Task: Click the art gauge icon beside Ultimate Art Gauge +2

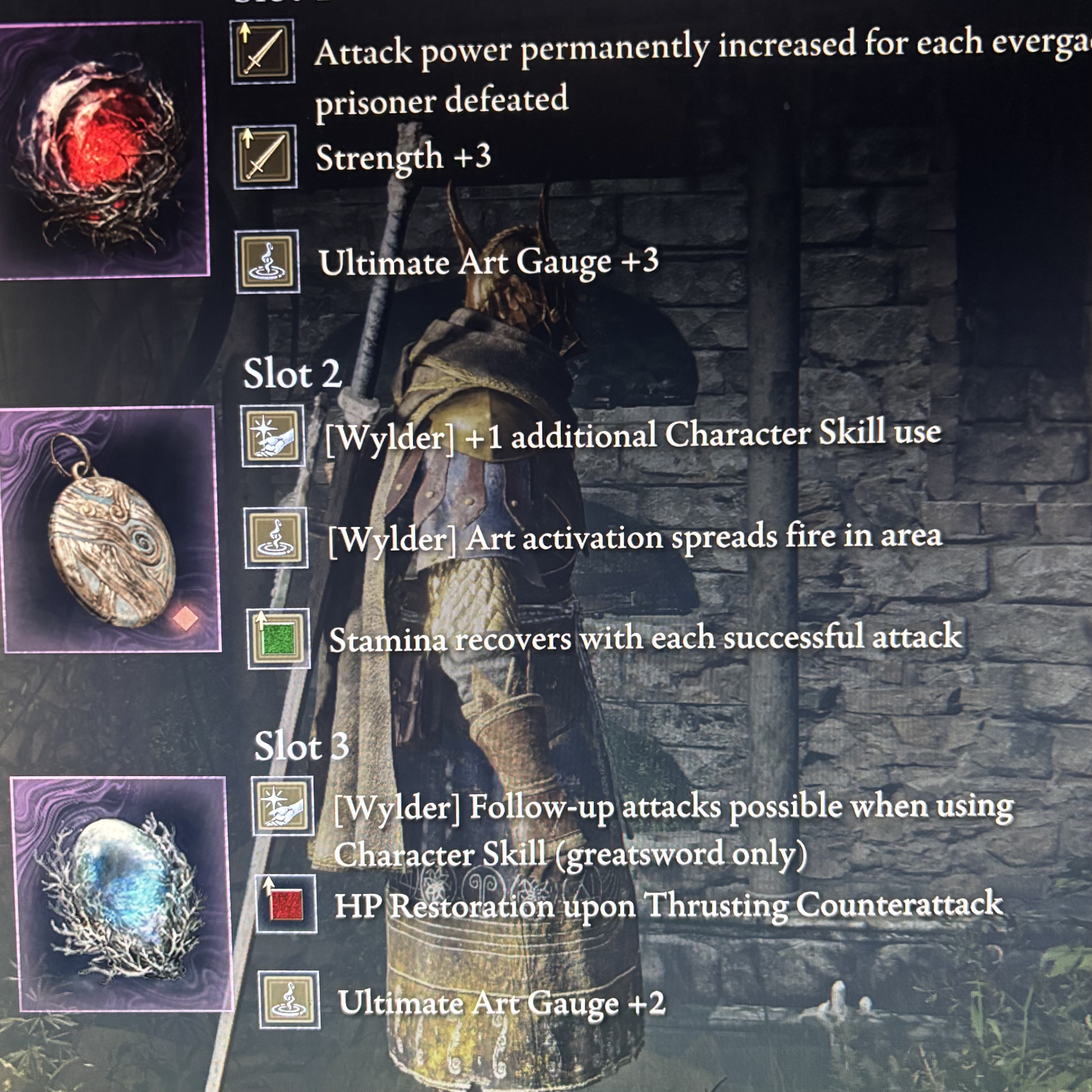Action: (x=290, y=1000)
